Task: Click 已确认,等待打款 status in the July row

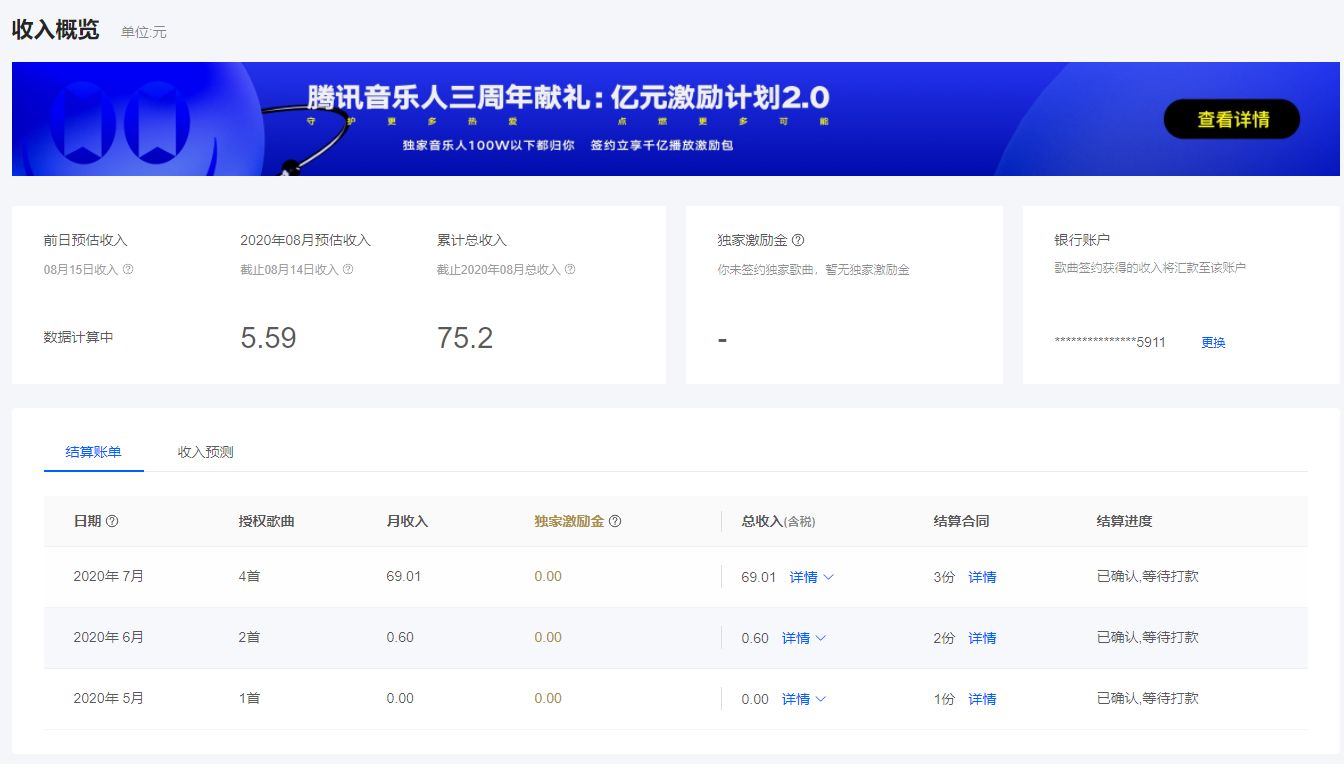Action: (x=1147, y=576)
